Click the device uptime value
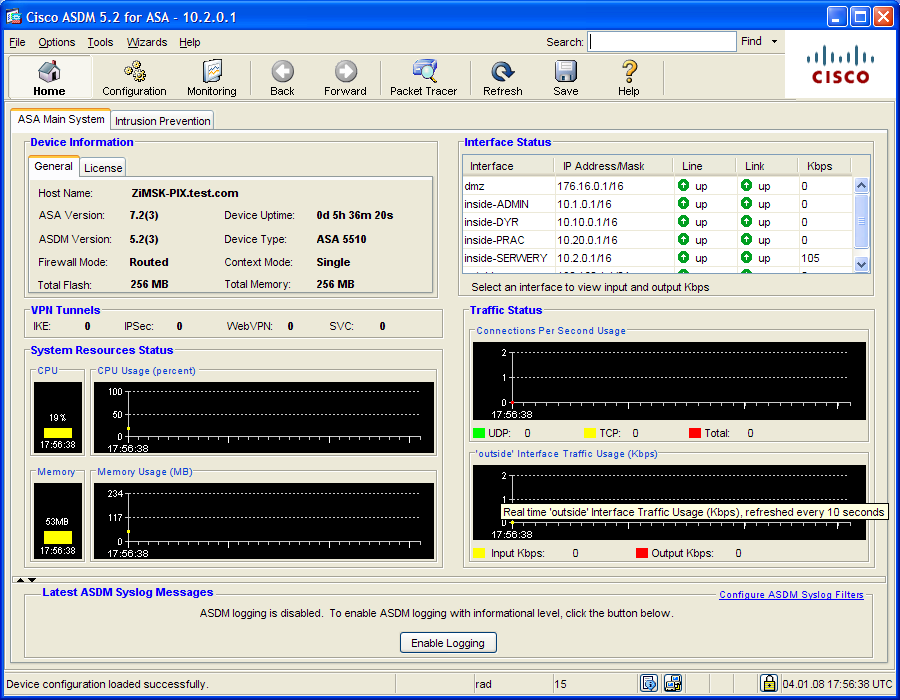The image size is (900, 700). [x=355, y=215]
